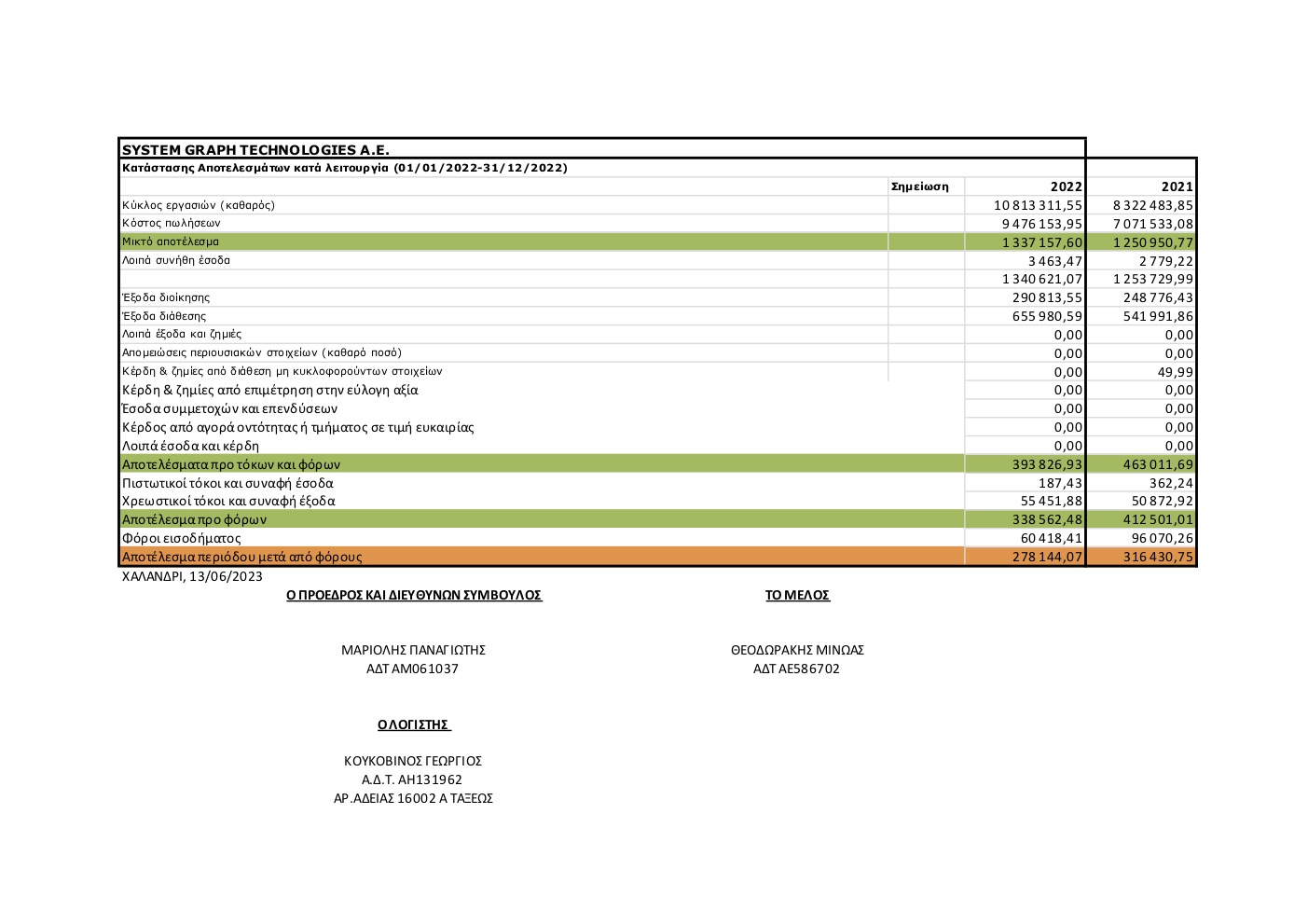Screen dimensions: 1308x924
Task: Click the Κόστος πωλήσεων row label
Action: point(172,223)
